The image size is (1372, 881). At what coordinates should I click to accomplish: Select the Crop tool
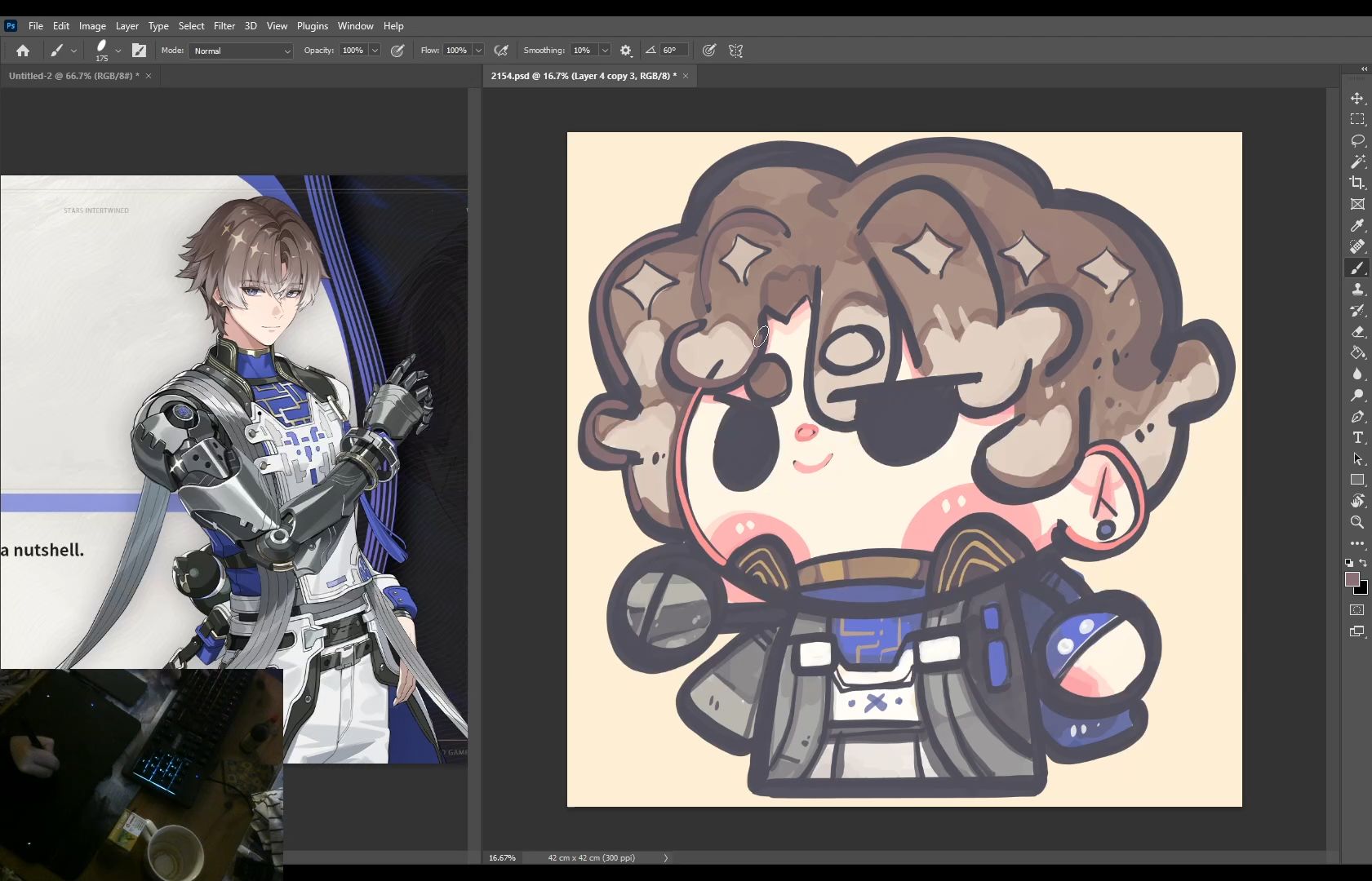pos(1357,183)
